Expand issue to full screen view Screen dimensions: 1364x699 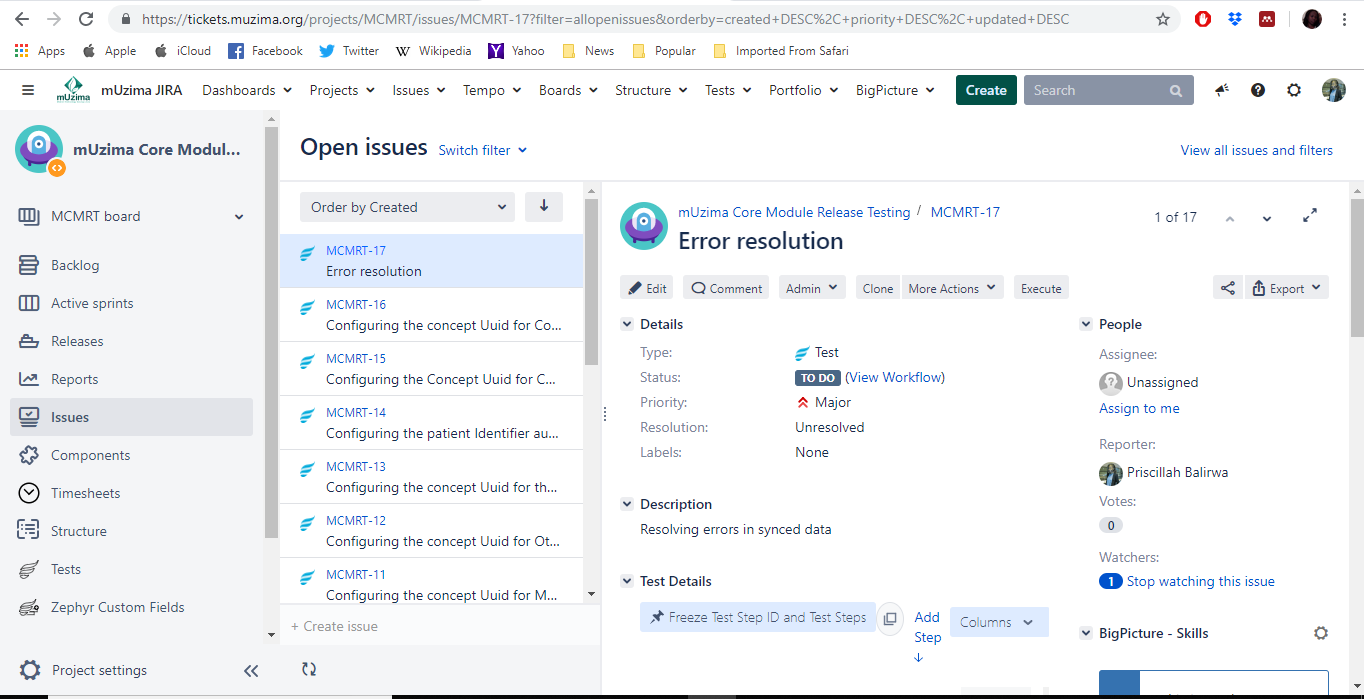[1310, 217]
